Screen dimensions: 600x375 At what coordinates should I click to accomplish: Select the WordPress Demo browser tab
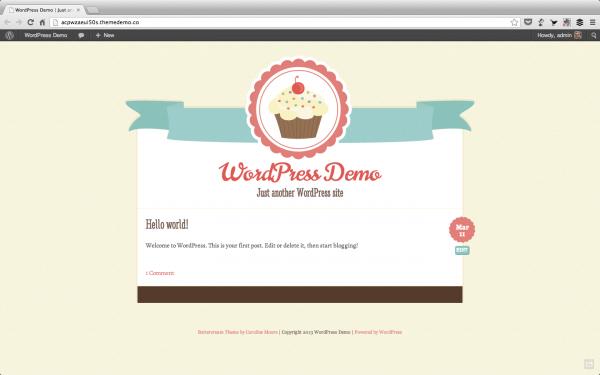coord(44,10)
